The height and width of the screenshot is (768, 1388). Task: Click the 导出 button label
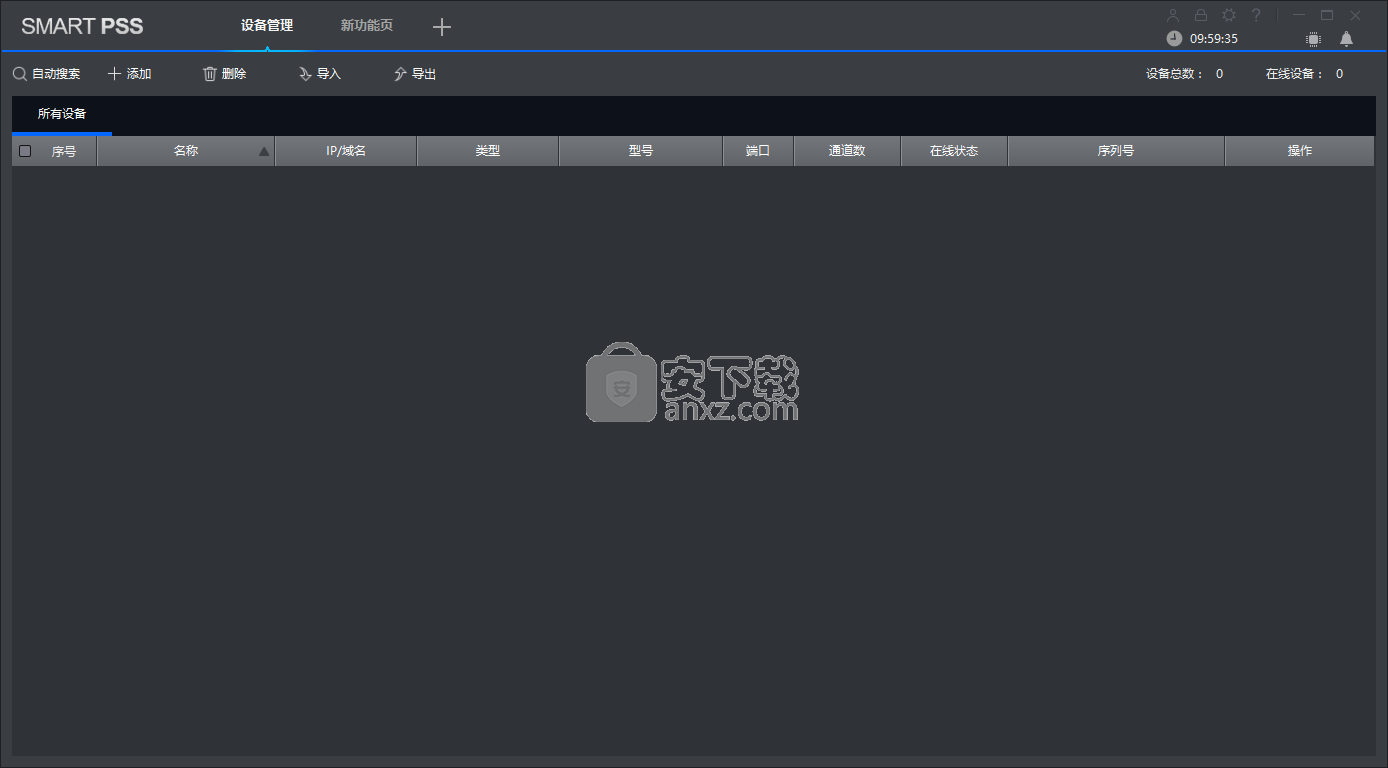click(424, 74)
